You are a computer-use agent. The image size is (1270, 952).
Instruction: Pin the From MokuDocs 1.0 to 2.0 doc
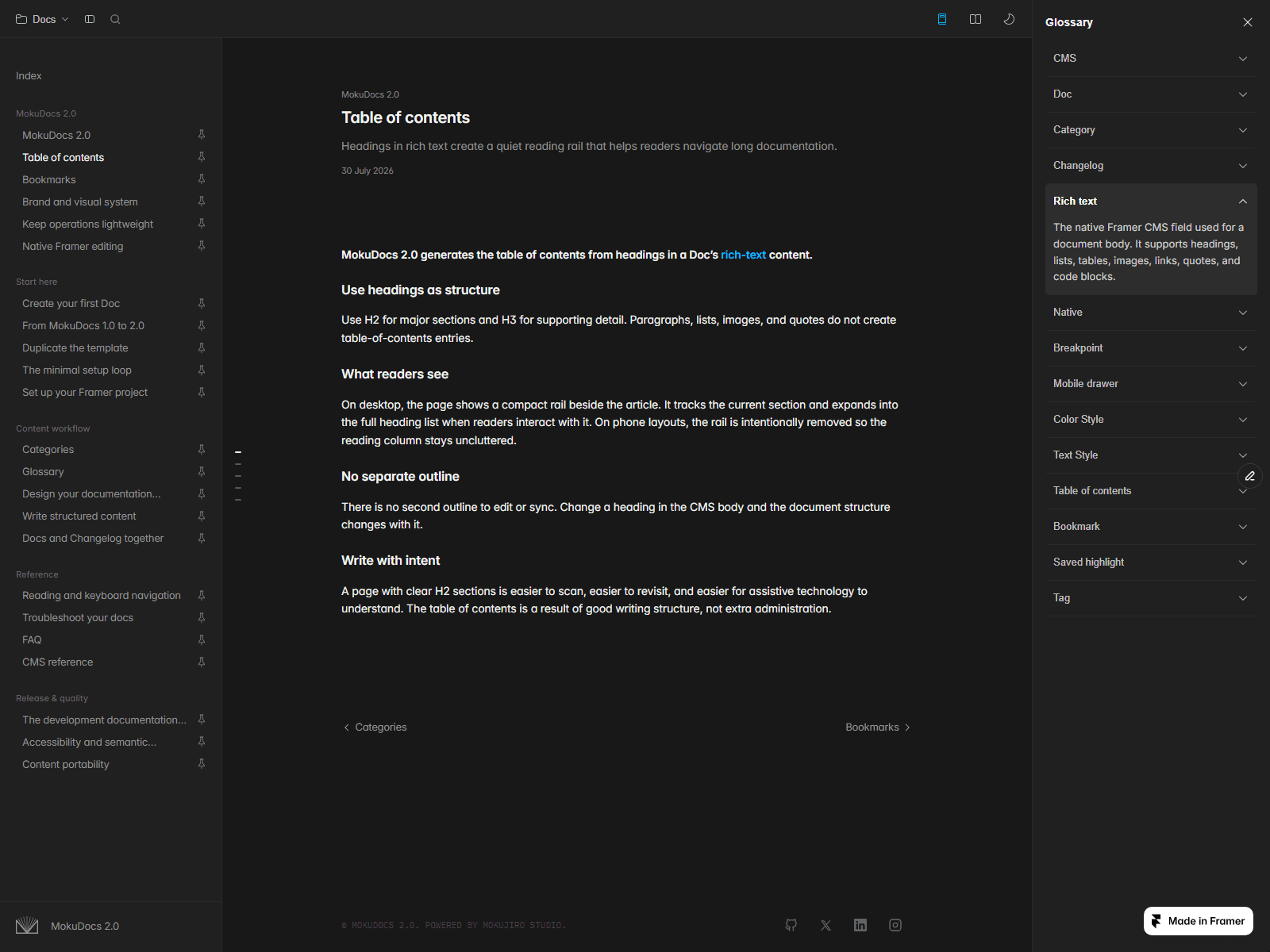point(202,325)
